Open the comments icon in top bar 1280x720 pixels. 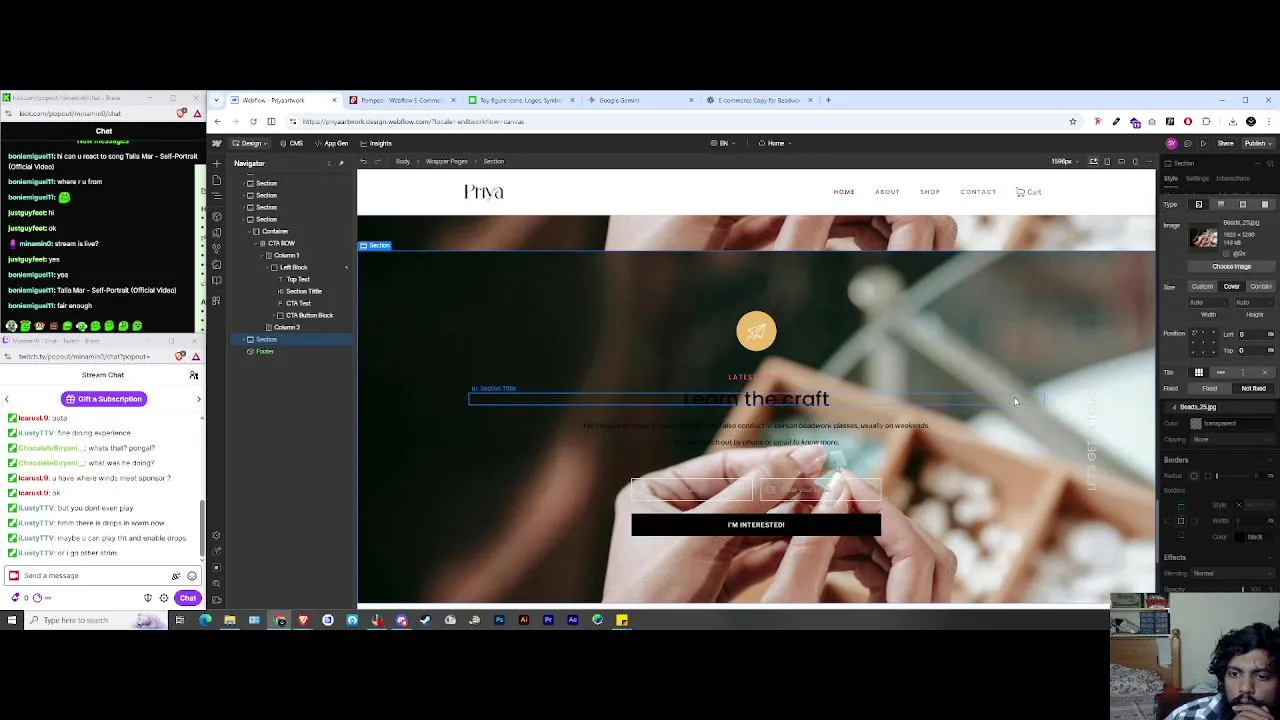coord(1188,143)
